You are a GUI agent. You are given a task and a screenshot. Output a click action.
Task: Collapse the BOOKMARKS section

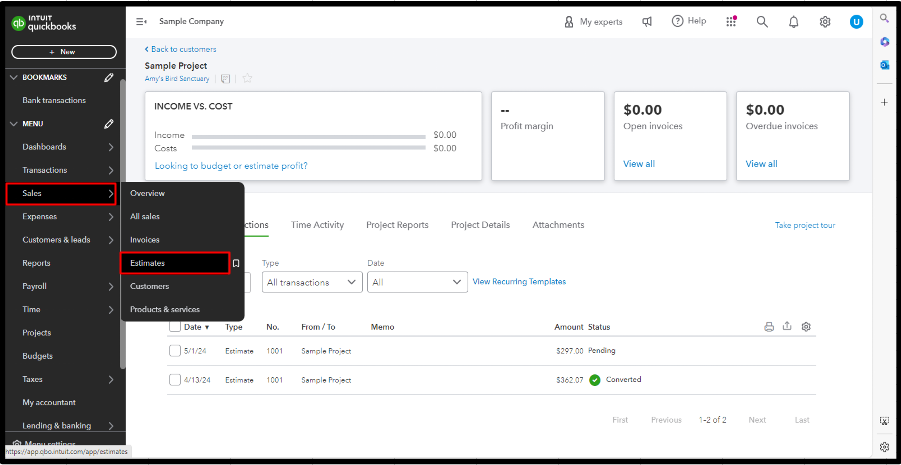[x=14, y=78]
